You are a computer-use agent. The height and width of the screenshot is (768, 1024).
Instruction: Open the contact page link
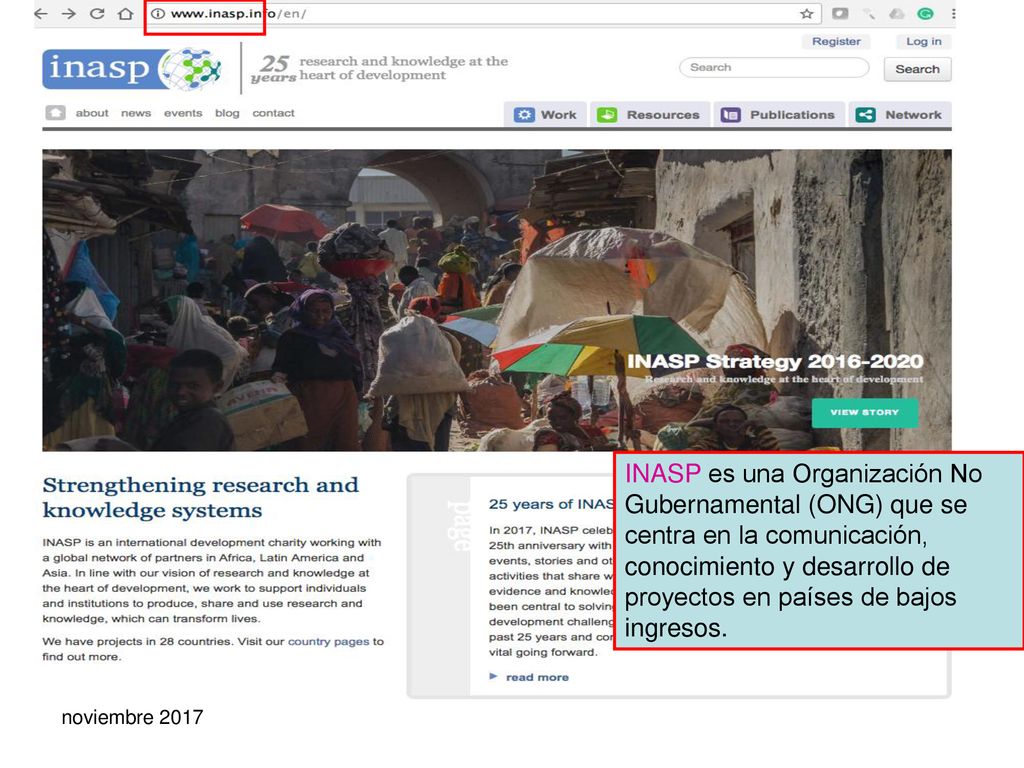274,113
